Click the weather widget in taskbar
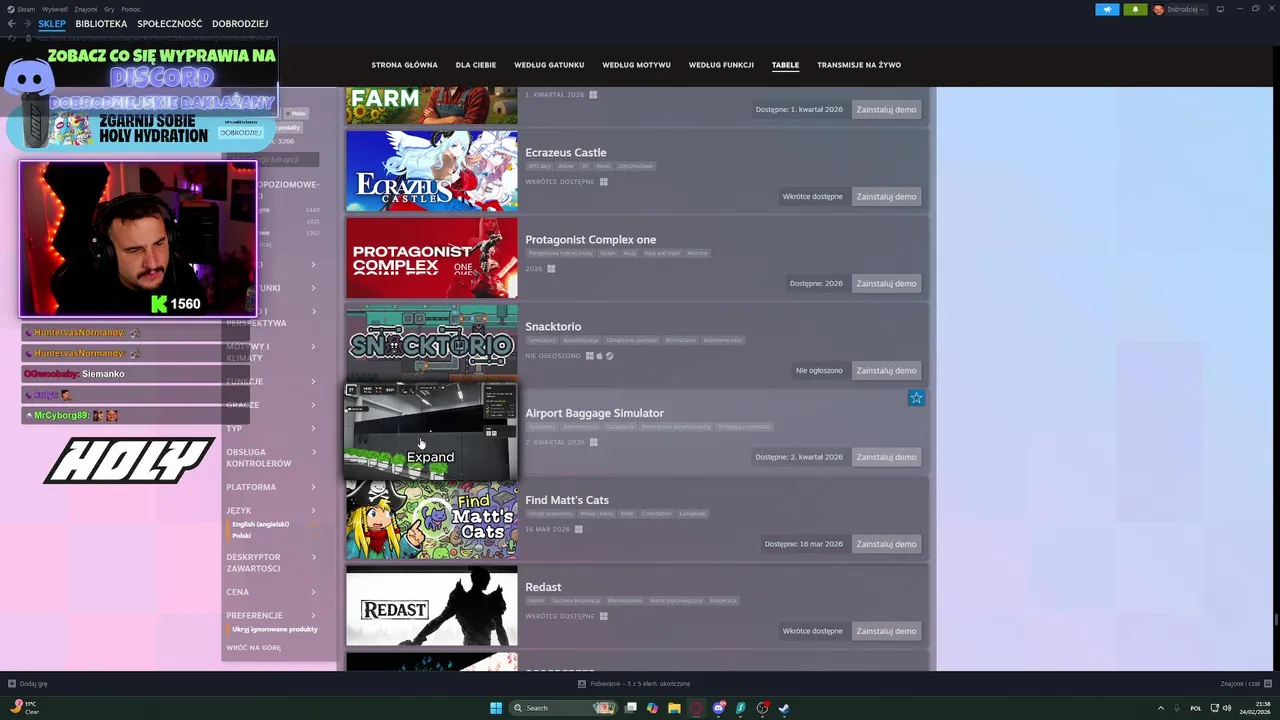 pyautogui.click(x=25, y=708)
